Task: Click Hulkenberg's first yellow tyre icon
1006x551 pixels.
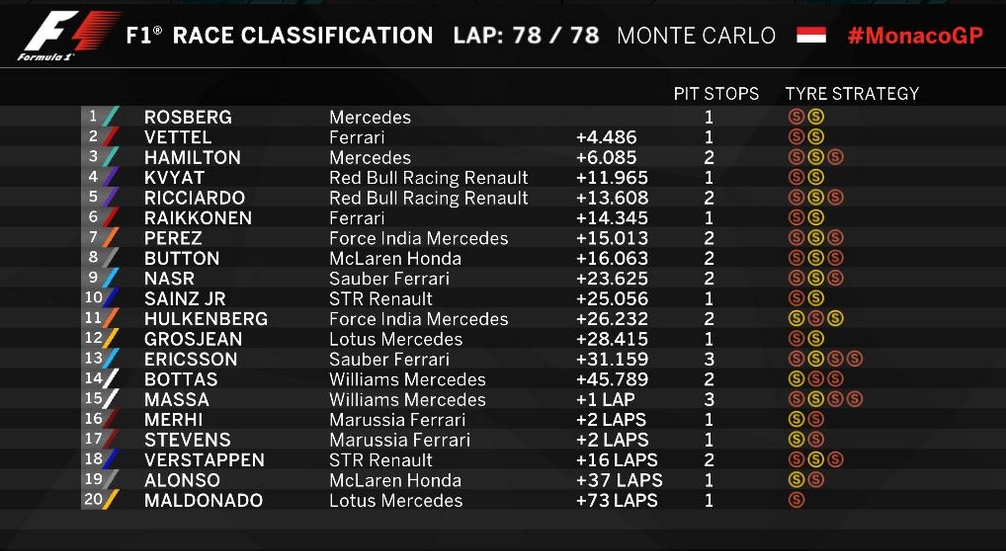Action: (796, 318)
